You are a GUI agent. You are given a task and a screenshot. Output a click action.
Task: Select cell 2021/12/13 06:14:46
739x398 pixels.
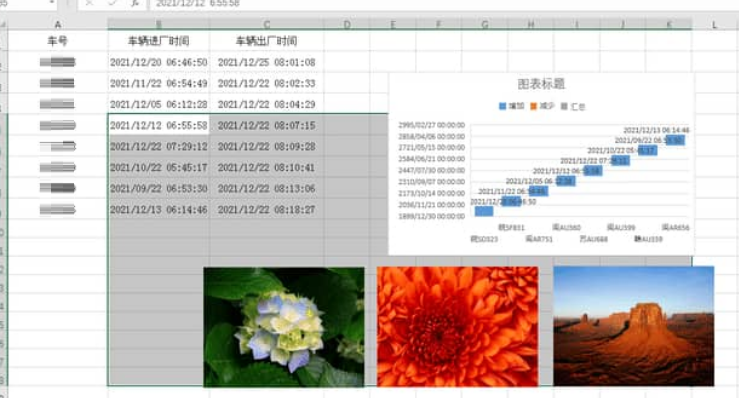tap(158, 209)
